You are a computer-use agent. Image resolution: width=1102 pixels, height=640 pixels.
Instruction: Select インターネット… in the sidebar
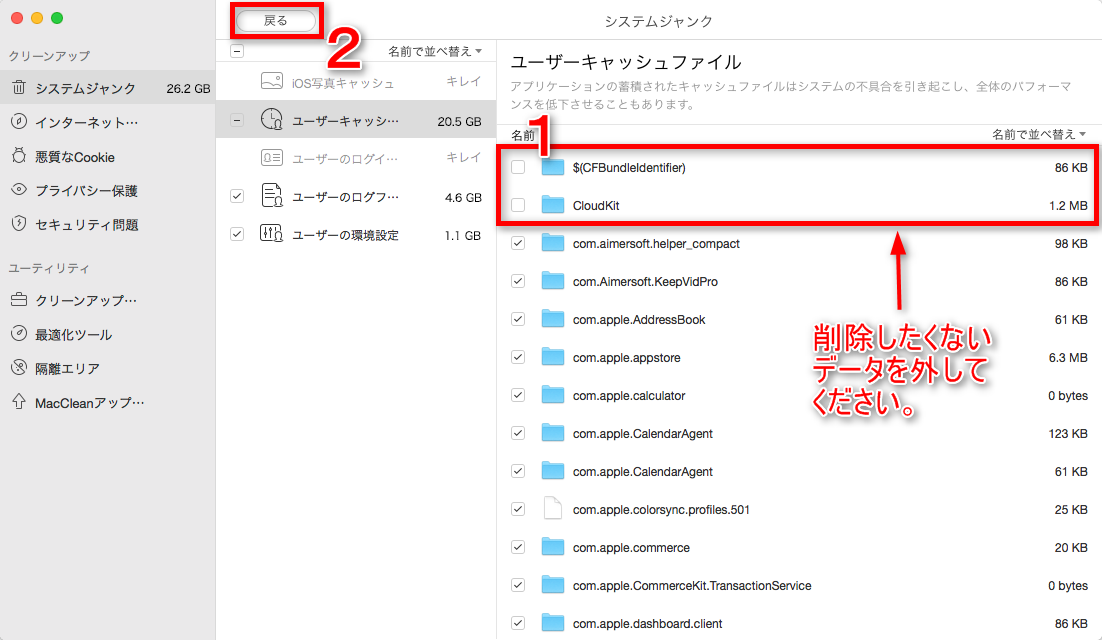pyautogui.click(x=86, y=122)
